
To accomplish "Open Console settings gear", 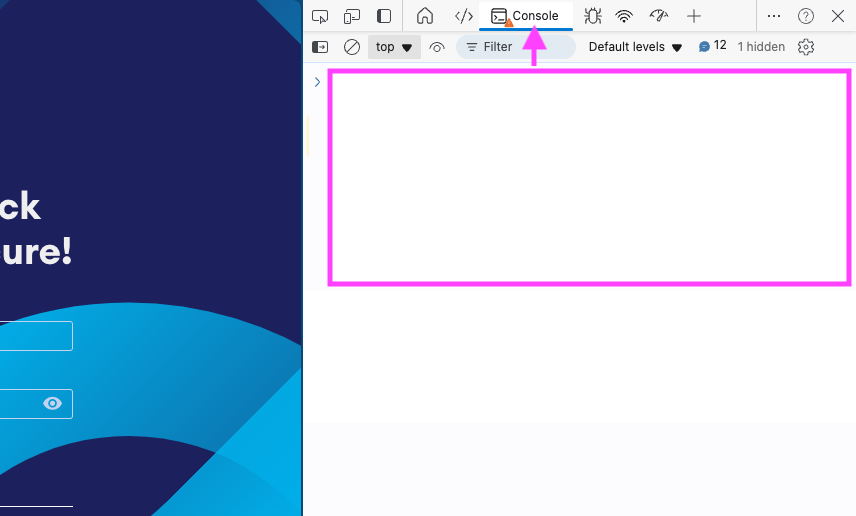I will click(806, 47).
